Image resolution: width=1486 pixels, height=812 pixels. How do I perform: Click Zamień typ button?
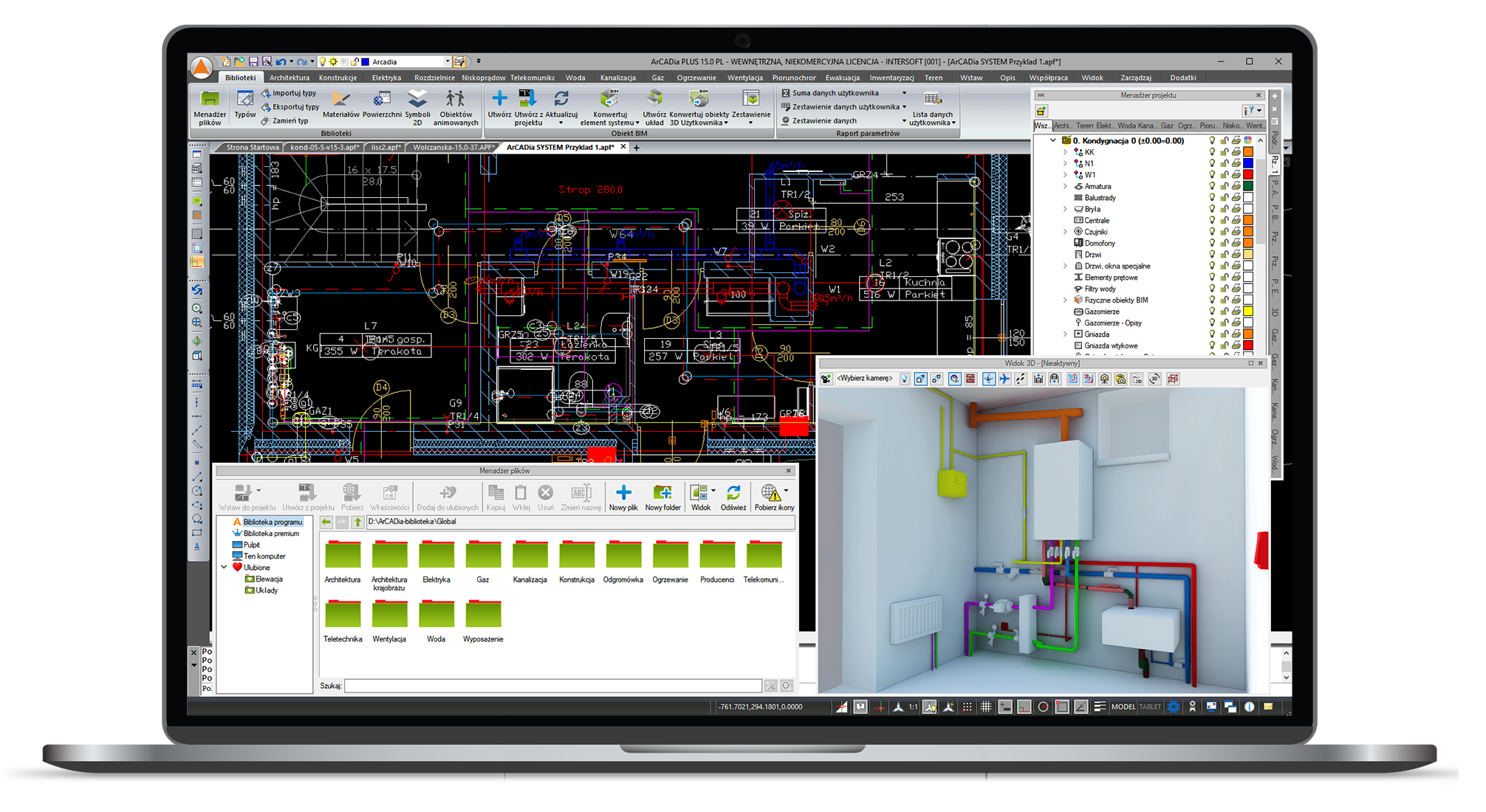coord(285,121)
